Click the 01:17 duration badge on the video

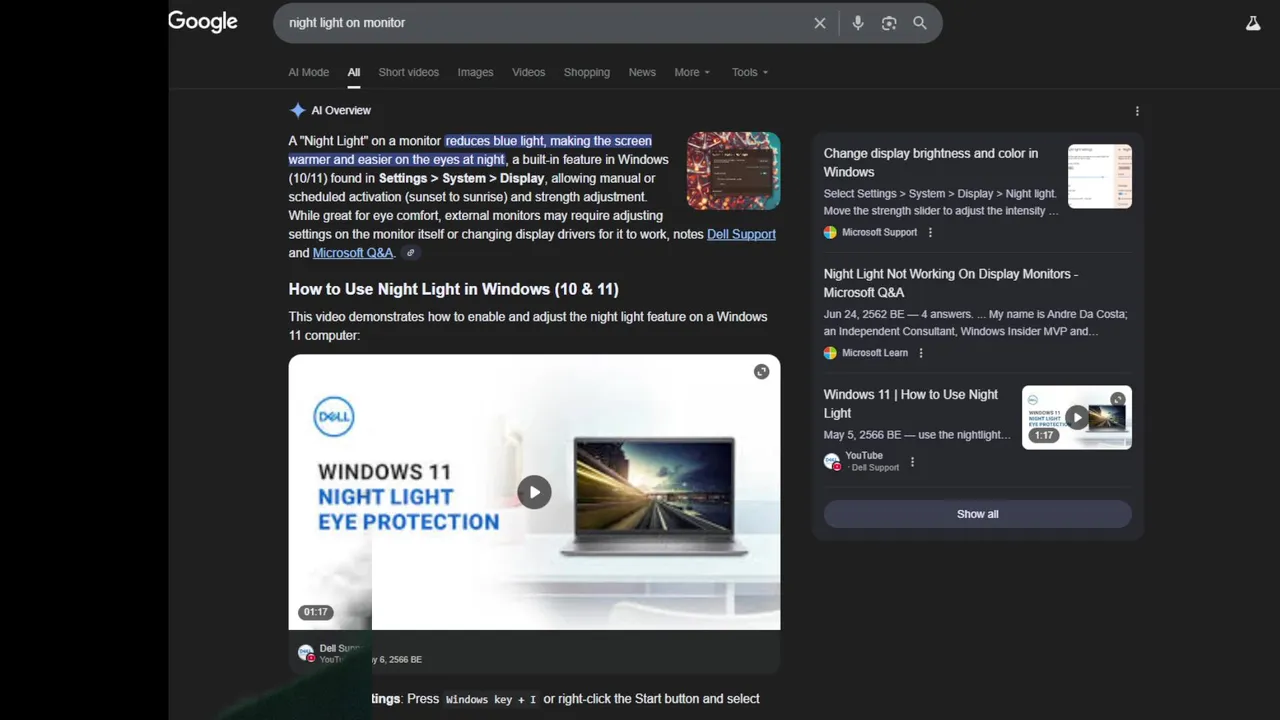pyautogui.click(x=316, y=612)
